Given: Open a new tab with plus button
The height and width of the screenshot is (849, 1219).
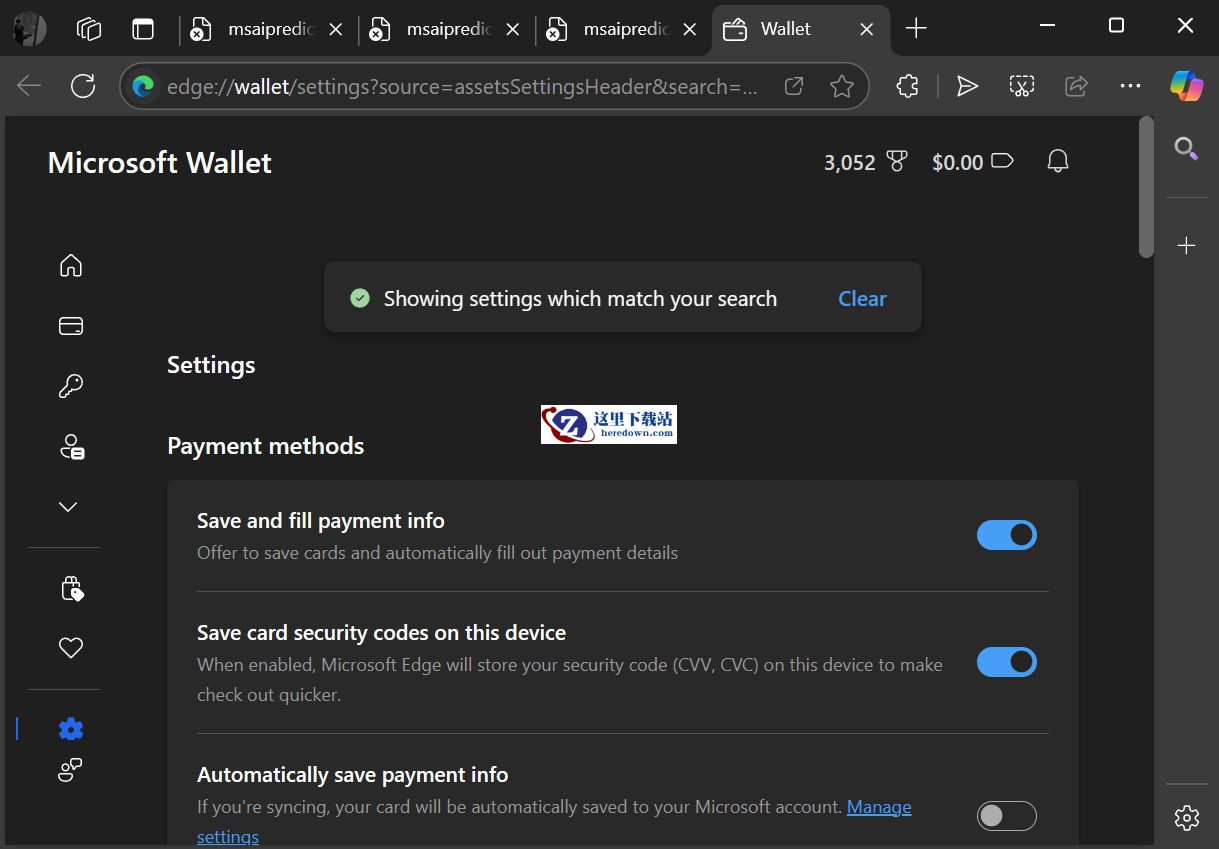Looking at the screenshot, I should click(x=916, y=29).
